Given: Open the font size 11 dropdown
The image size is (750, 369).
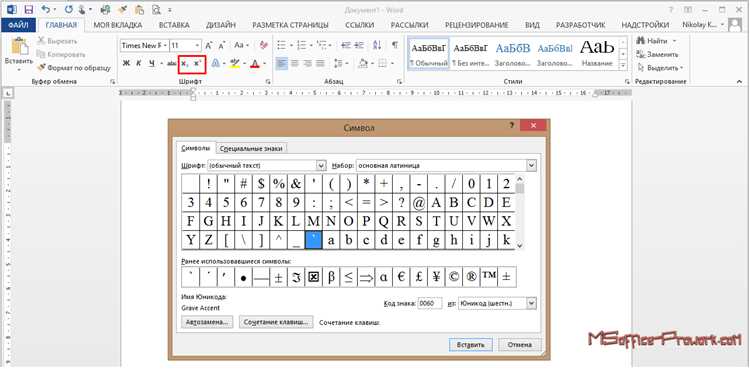Looking at the screenshot, I should click(x=197, y=45).
